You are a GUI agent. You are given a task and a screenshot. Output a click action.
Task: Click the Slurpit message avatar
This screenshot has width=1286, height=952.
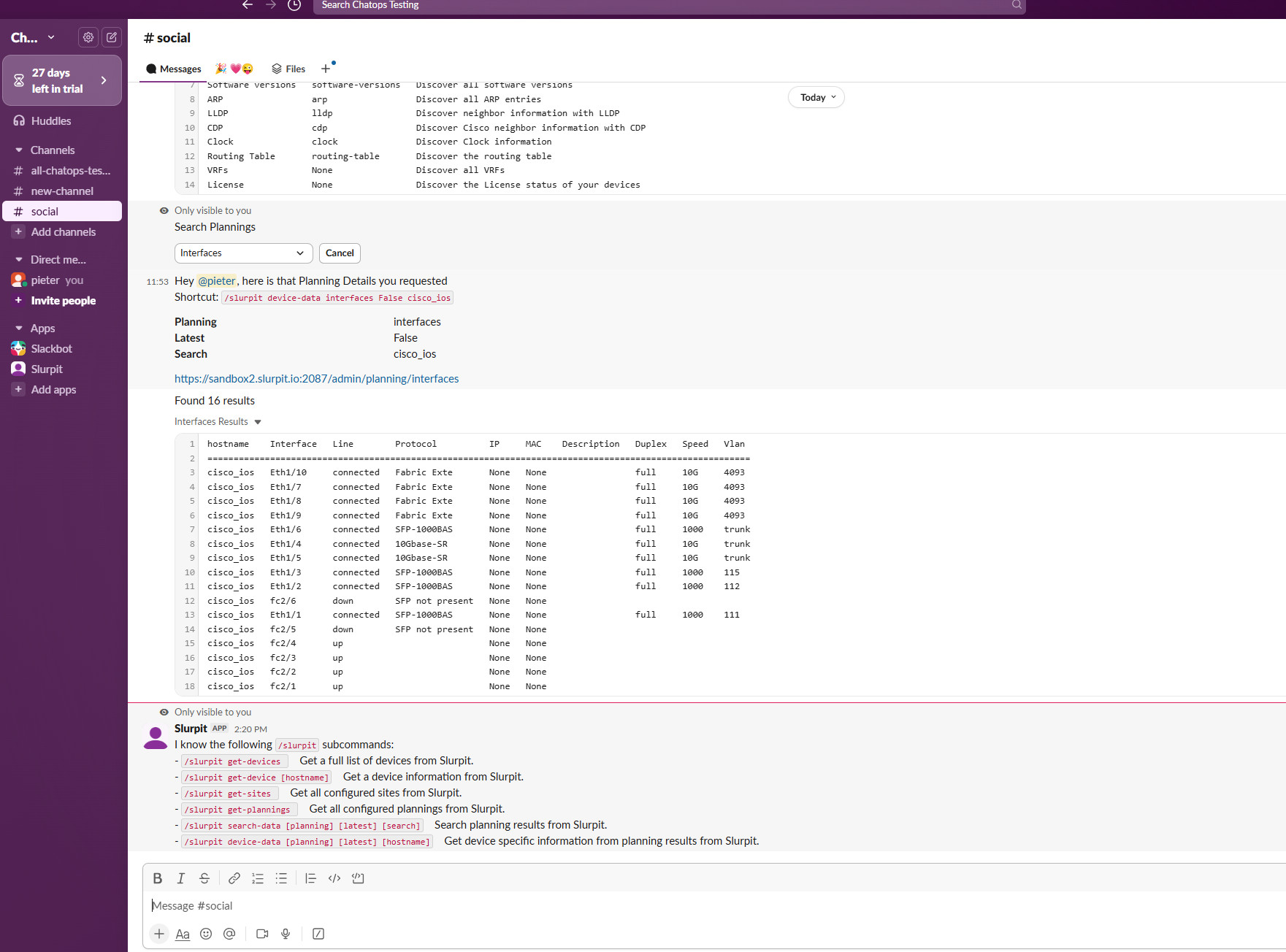pos(155,737)
